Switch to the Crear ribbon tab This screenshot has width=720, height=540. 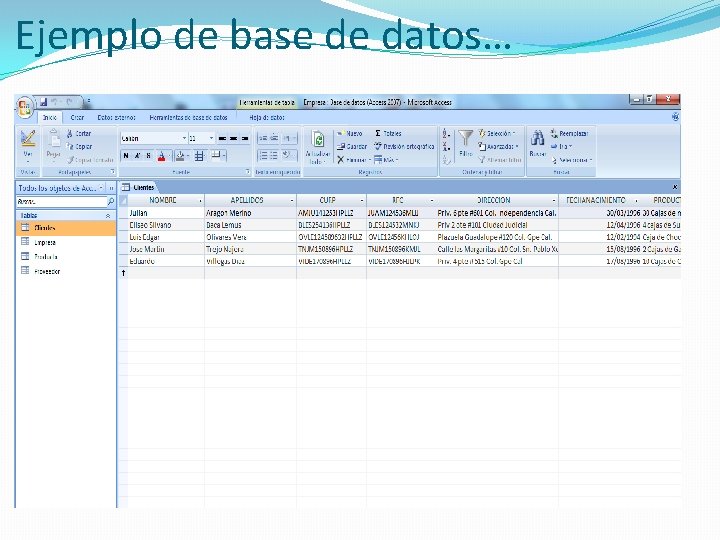point(77,118)
